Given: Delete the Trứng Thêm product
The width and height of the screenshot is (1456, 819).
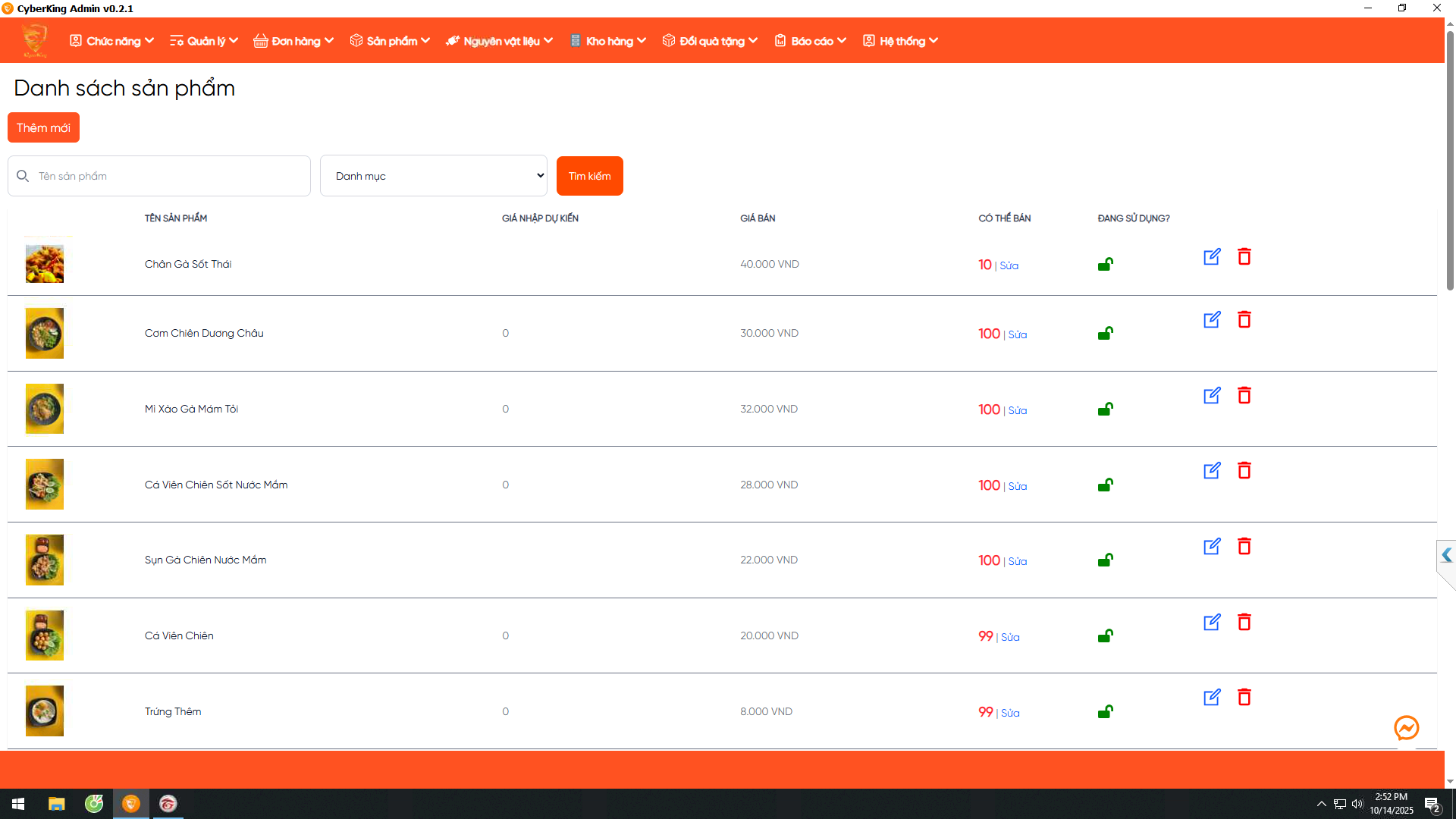Looking at the screenshot, I should tap(1244, 698).
